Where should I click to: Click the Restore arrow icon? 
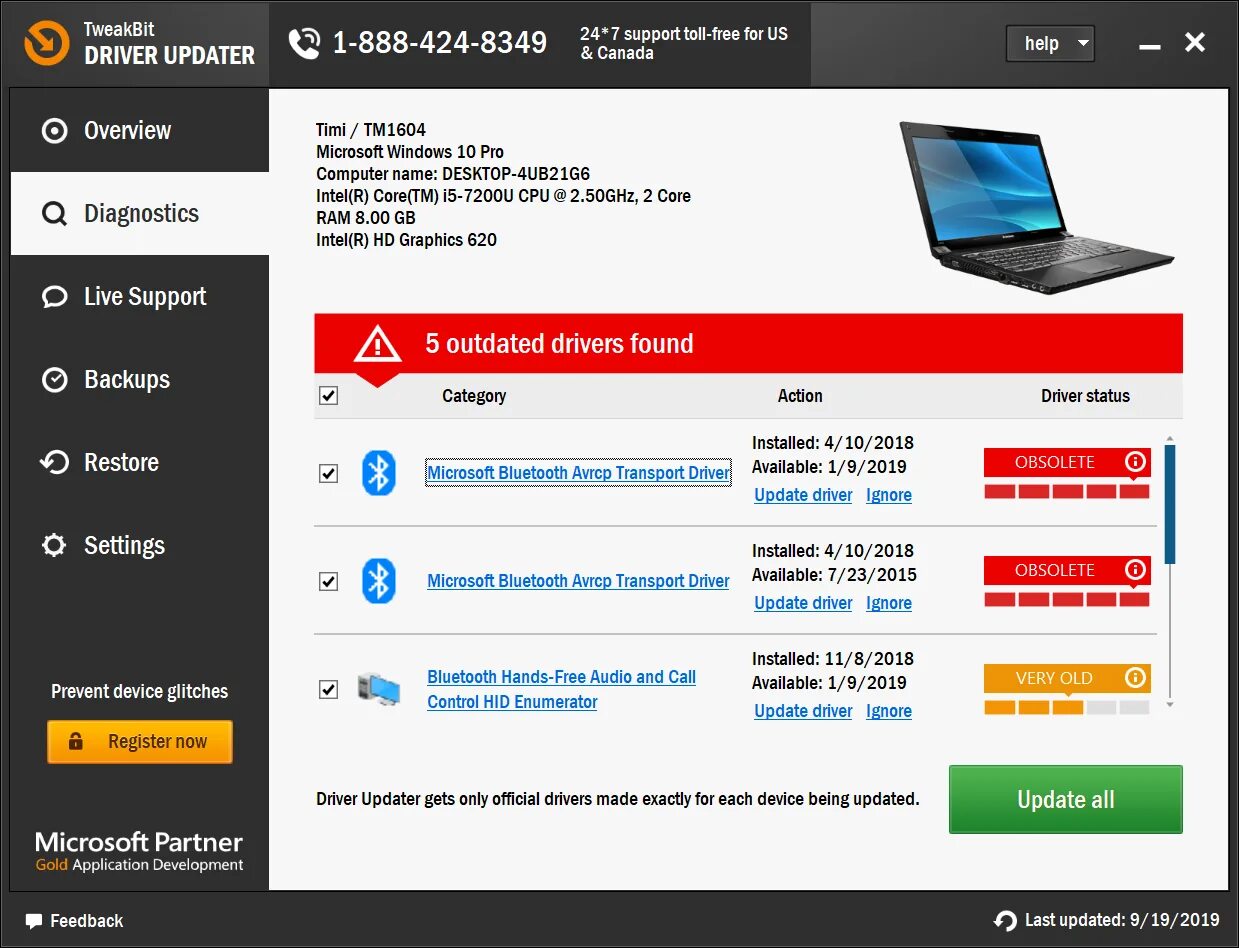[x=55, y=462]
